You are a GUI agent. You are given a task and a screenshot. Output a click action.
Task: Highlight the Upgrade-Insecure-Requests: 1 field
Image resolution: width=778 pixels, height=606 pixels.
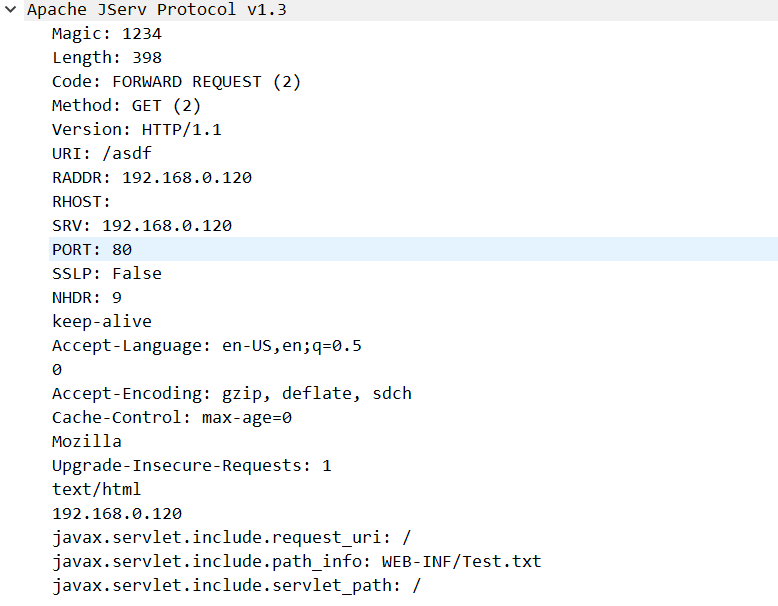tap(191, 466)
